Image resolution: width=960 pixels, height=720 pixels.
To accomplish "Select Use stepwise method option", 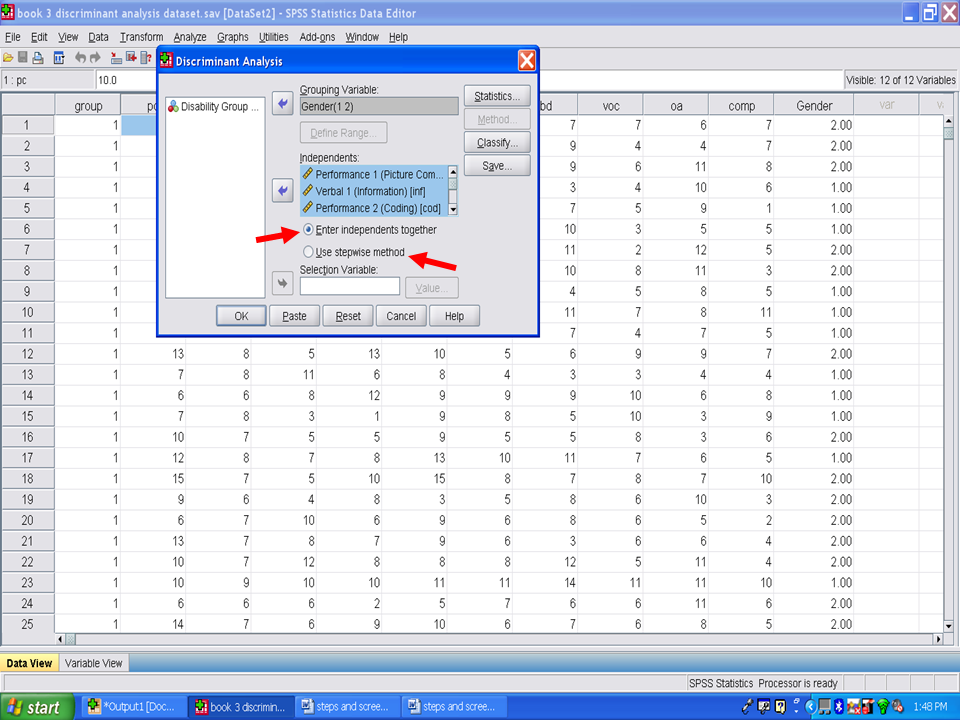I will pos(308,252).
